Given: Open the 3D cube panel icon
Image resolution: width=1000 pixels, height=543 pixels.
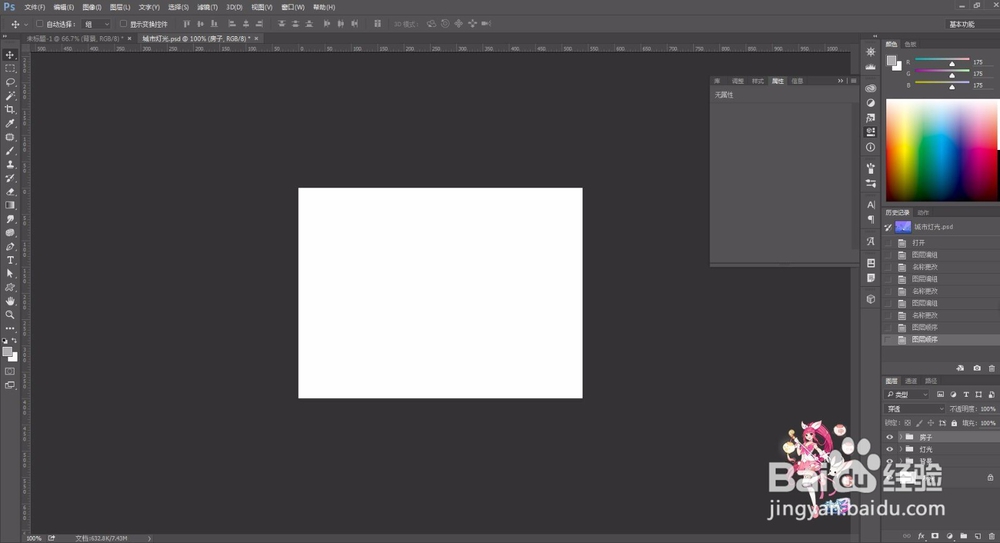Looking at the screenshot, I should point(871,299).
